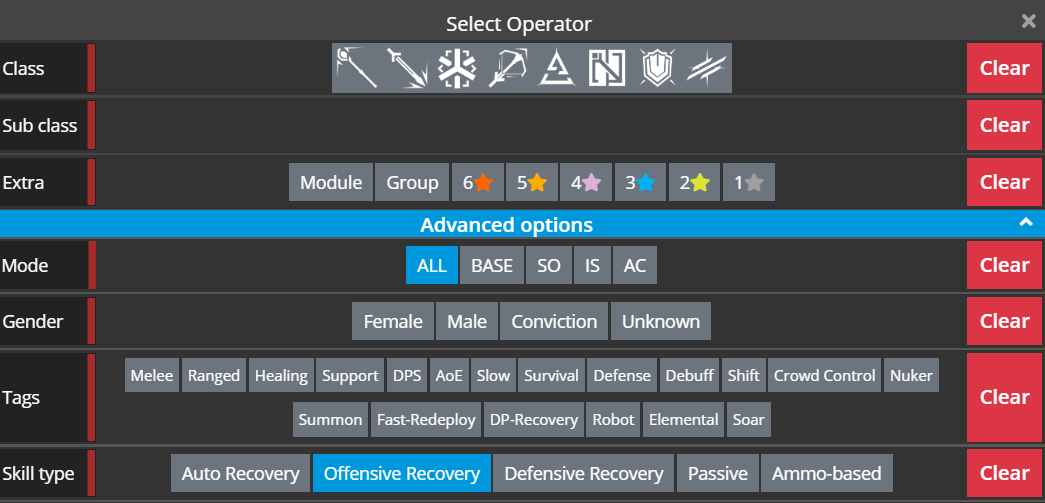This screenshot has height=503, width=1045.
Task: Enable the Crowd Control tag
Action: [824, 375]
